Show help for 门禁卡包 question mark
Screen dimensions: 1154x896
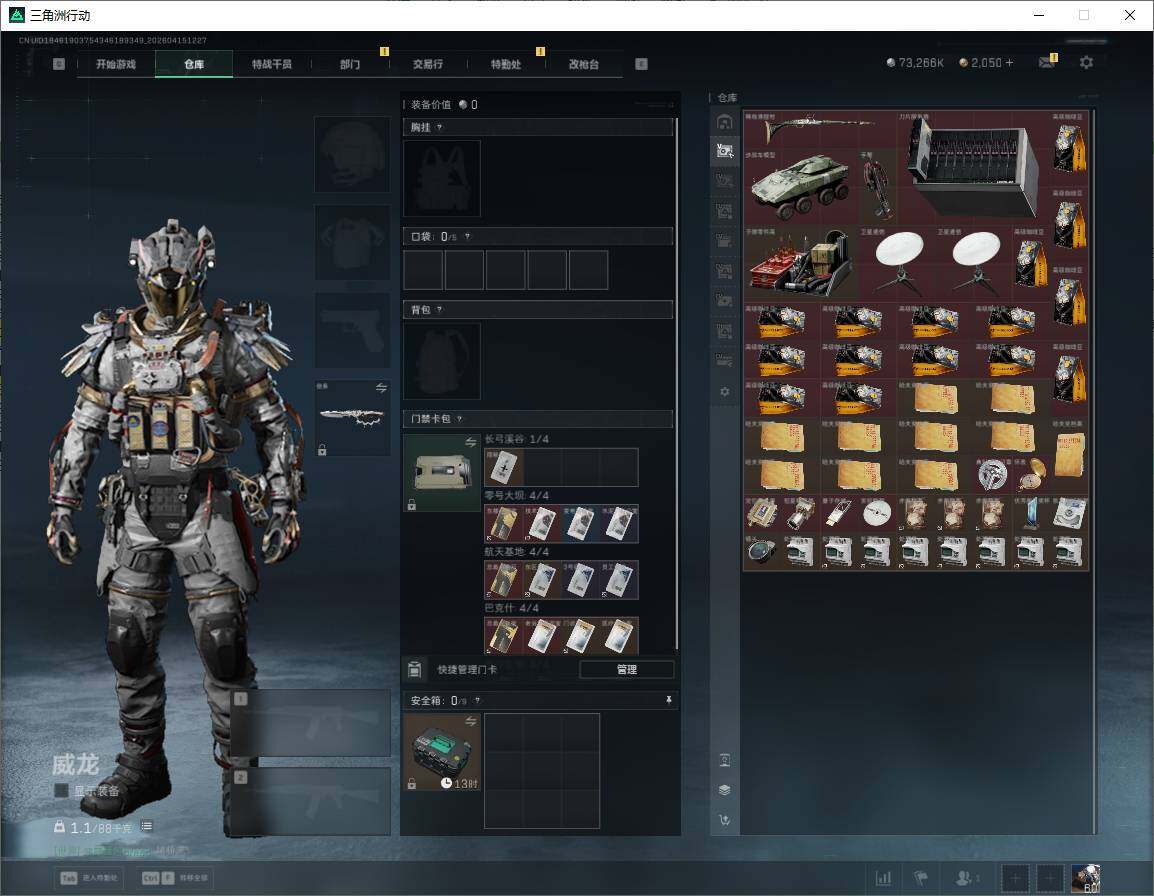459,419
